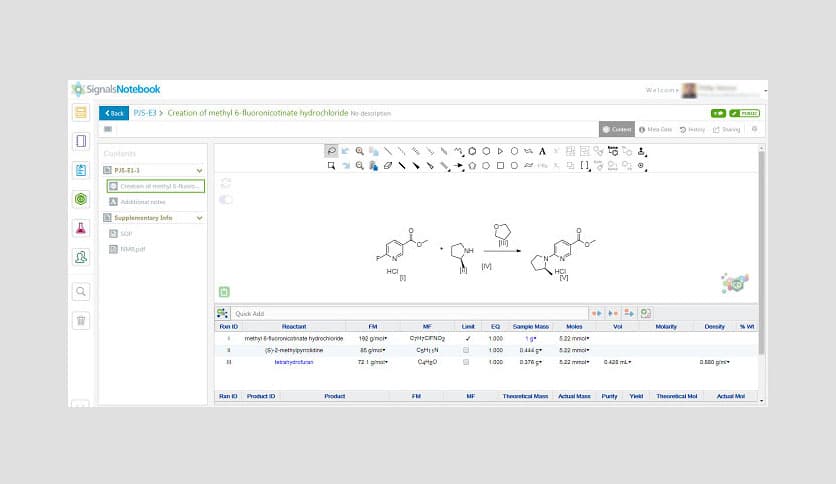This screenshot has width=836, height=484.
Task: Click the name-to-structure tool icon
Action: point(613,151)
